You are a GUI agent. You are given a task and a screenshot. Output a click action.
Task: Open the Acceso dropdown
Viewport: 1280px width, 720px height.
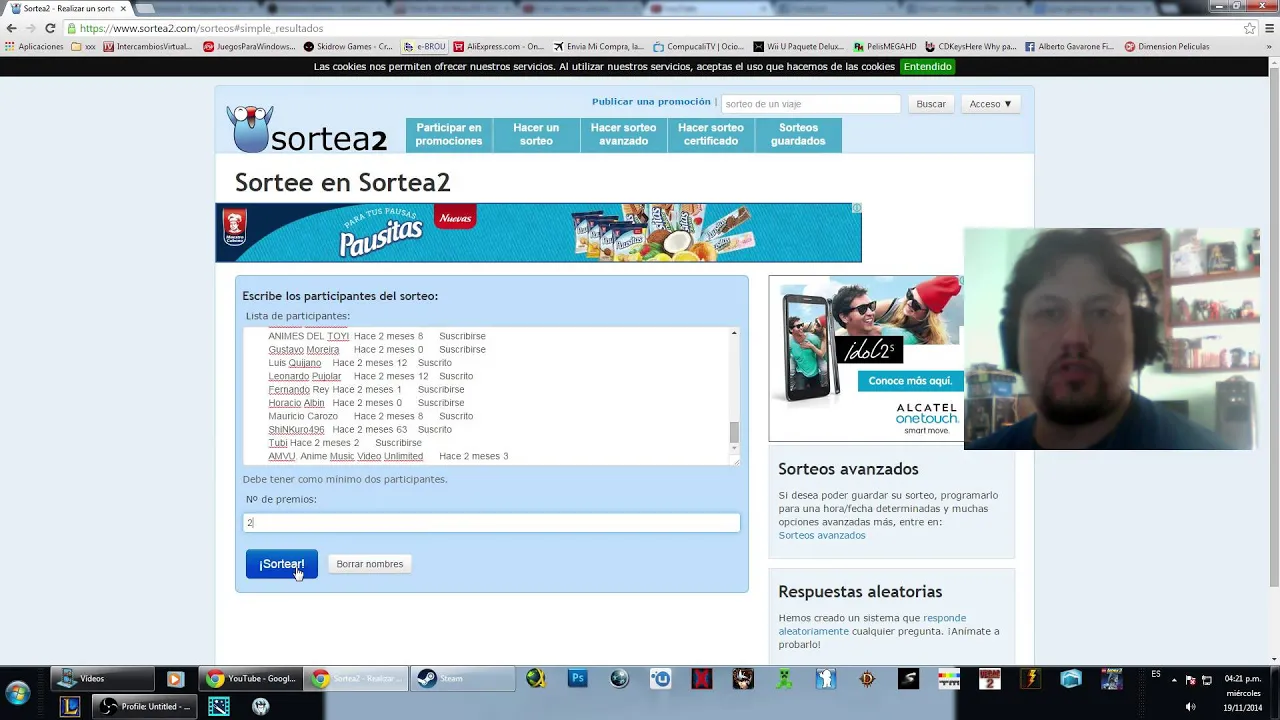point(990,104)
